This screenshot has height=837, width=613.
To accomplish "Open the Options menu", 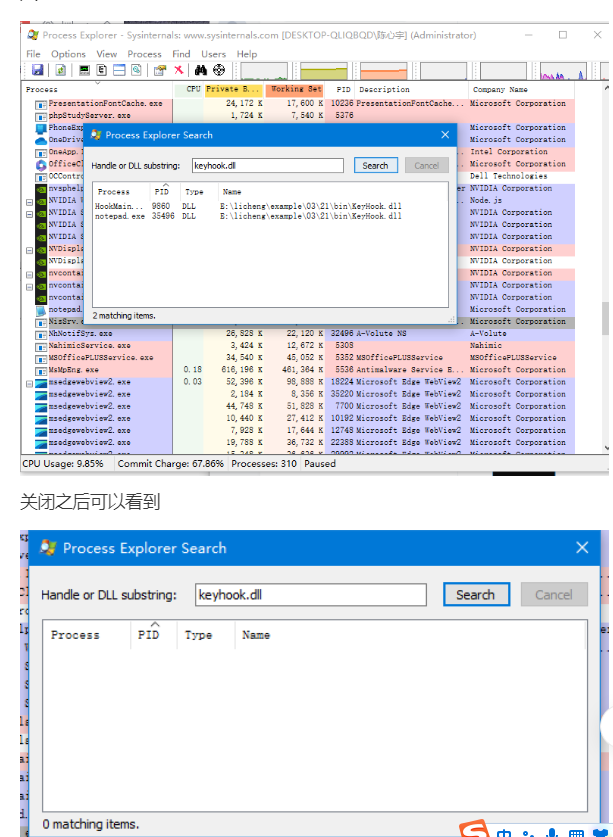I will [68, 54].
